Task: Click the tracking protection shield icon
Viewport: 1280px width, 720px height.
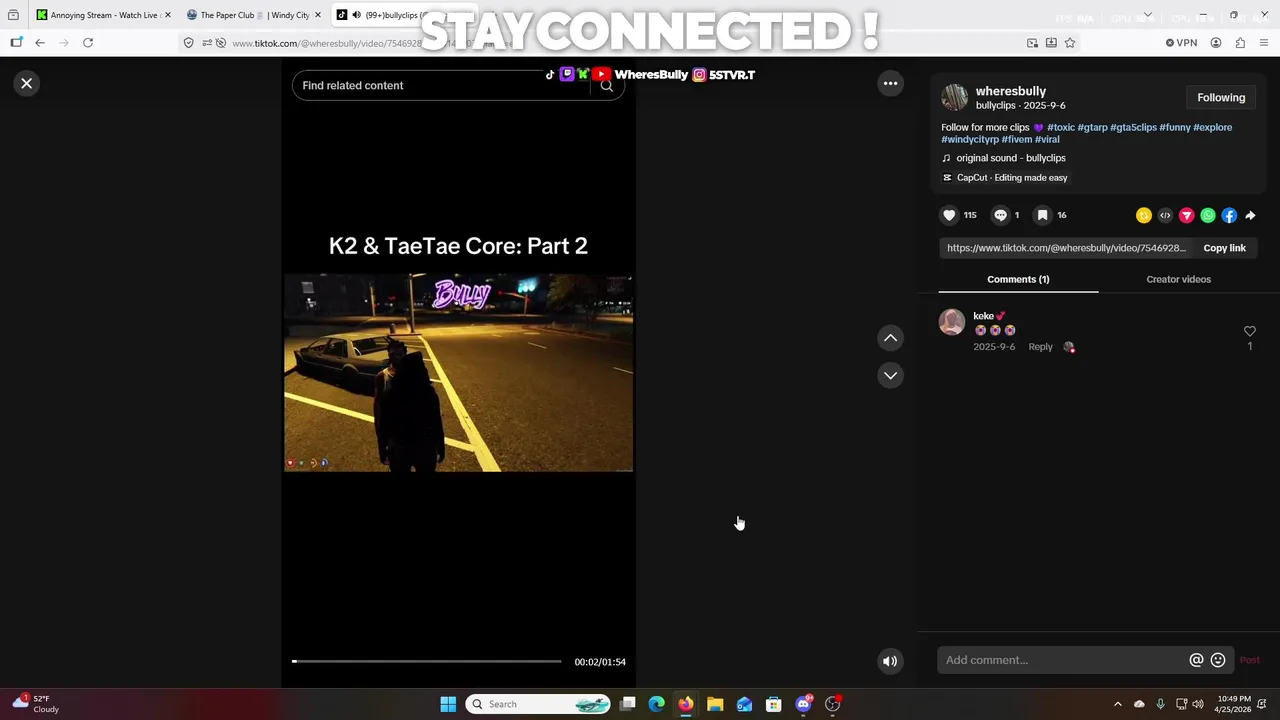Action: tap(188, 43)
